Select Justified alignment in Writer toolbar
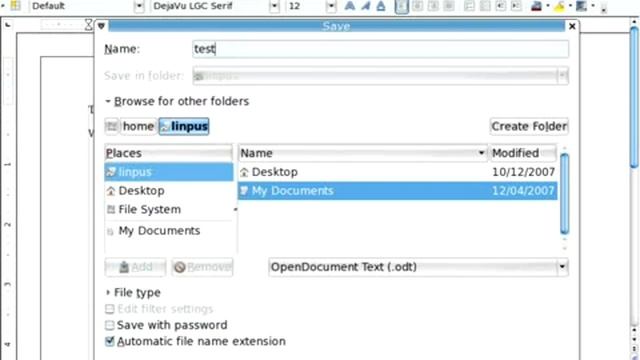Viewport: 640px width, 360px height. tap(449, 6)
